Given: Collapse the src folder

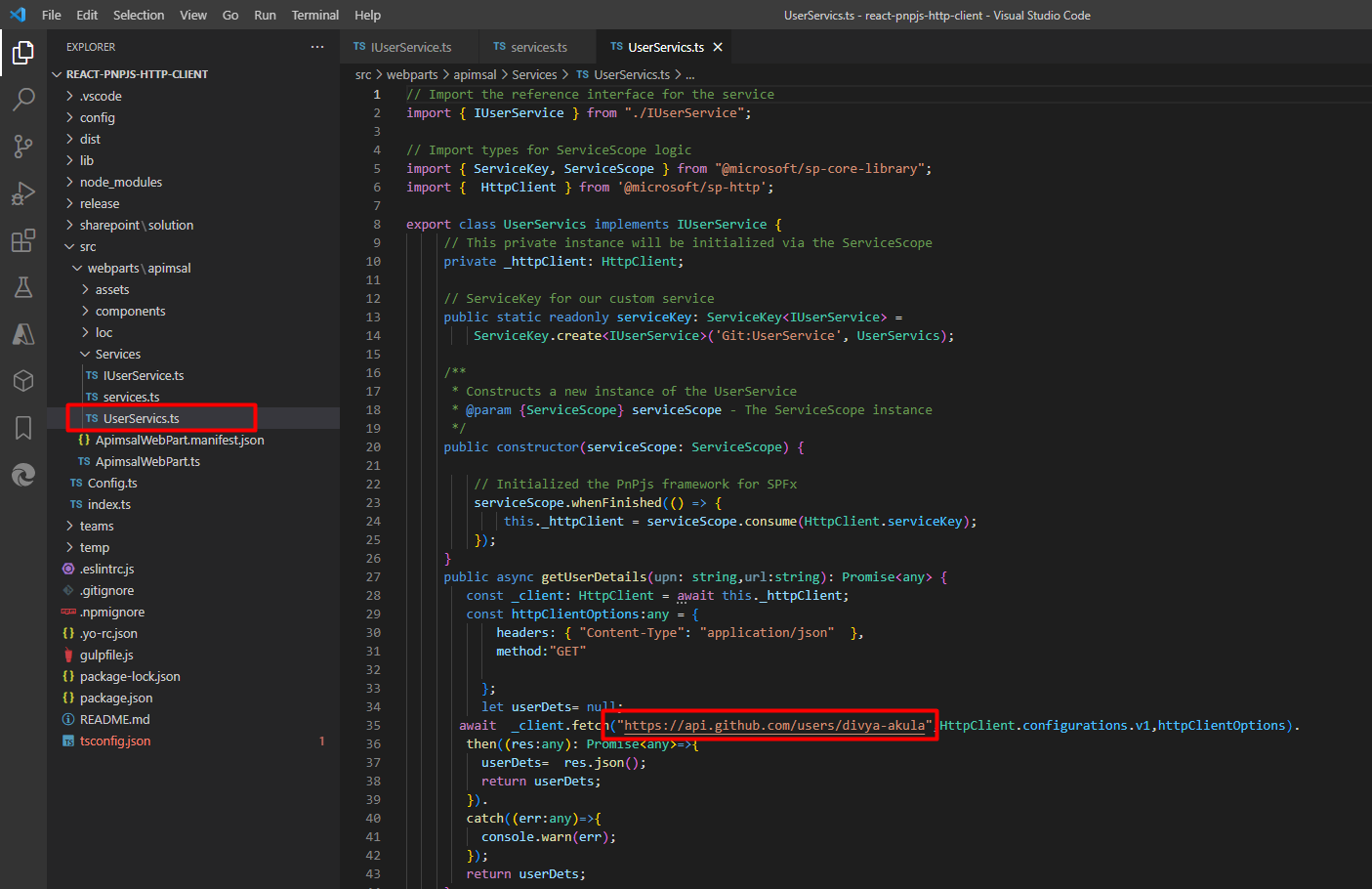Looking at the screenshot, I should point(193,246).
